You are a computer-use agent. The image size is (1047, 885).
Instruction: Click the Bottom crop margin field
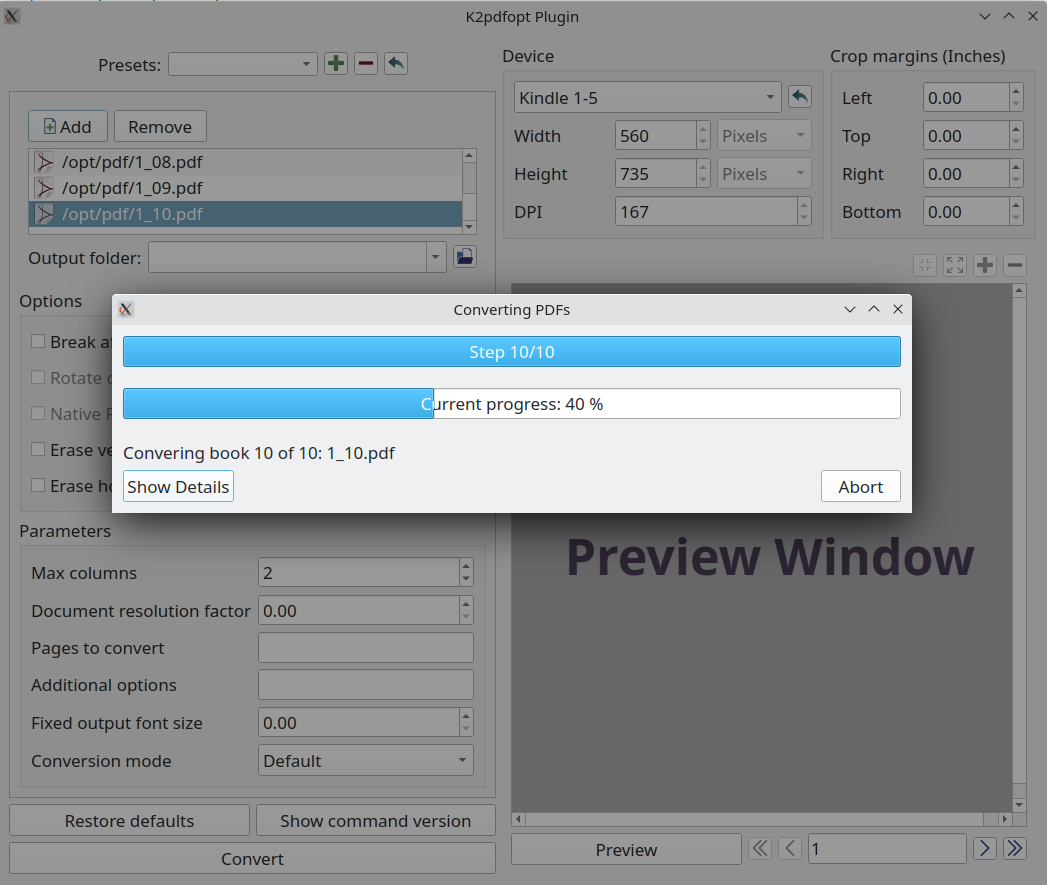[x=966, y=212]
